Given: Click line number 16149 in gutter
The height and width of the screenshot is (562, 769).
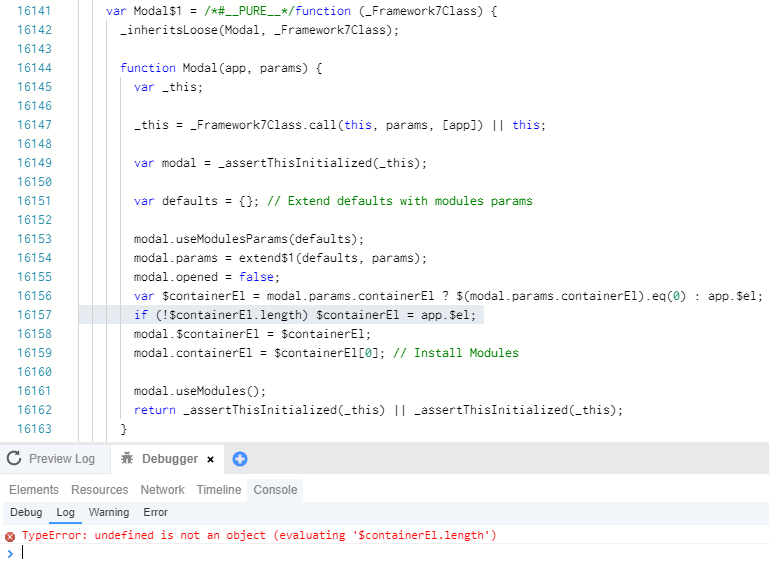Looking at the screenshot, I should point(34,163).
